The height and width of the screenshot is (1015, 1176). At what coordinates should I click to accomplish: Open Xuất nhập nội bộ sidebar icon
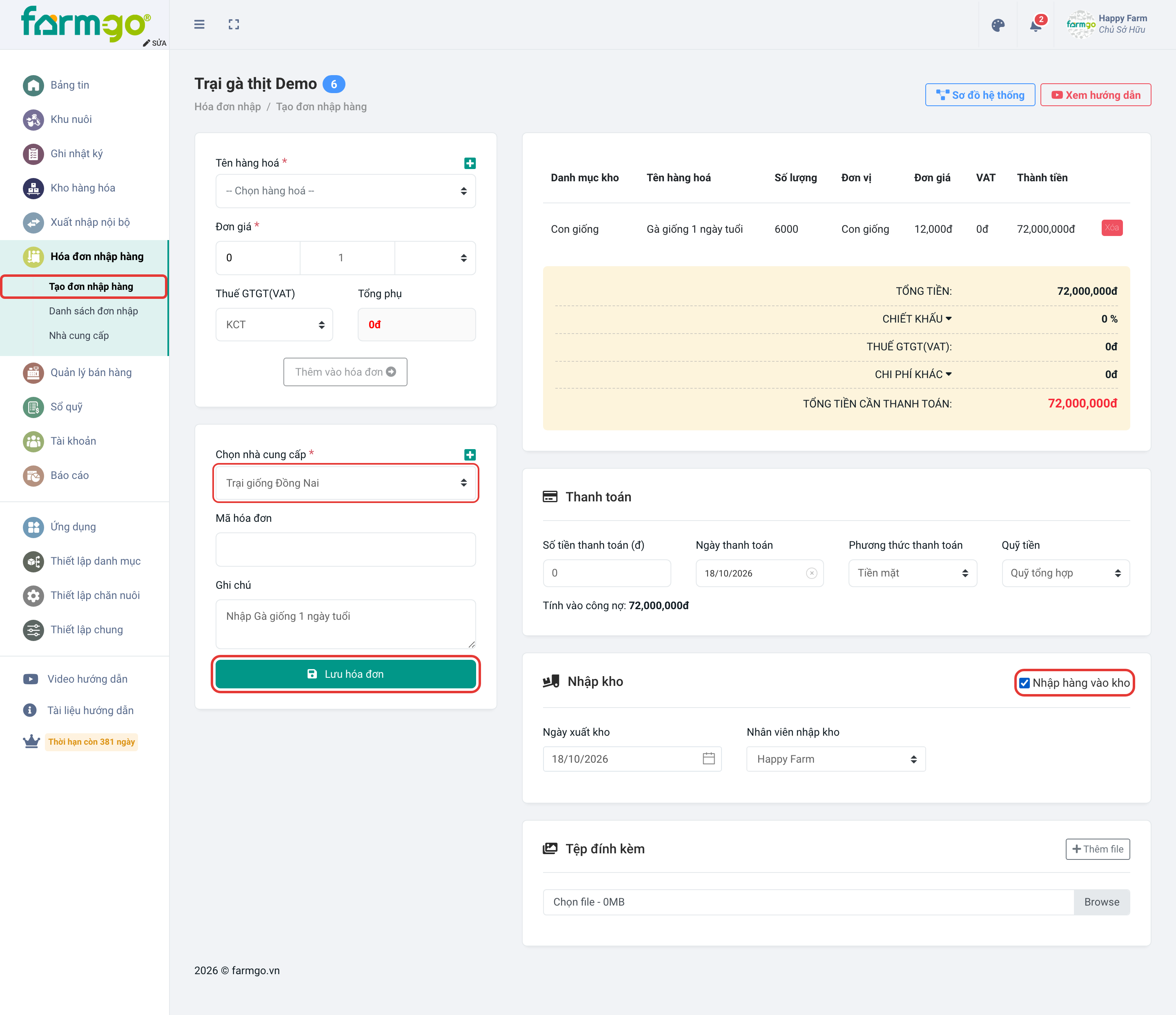click(33, 223)
